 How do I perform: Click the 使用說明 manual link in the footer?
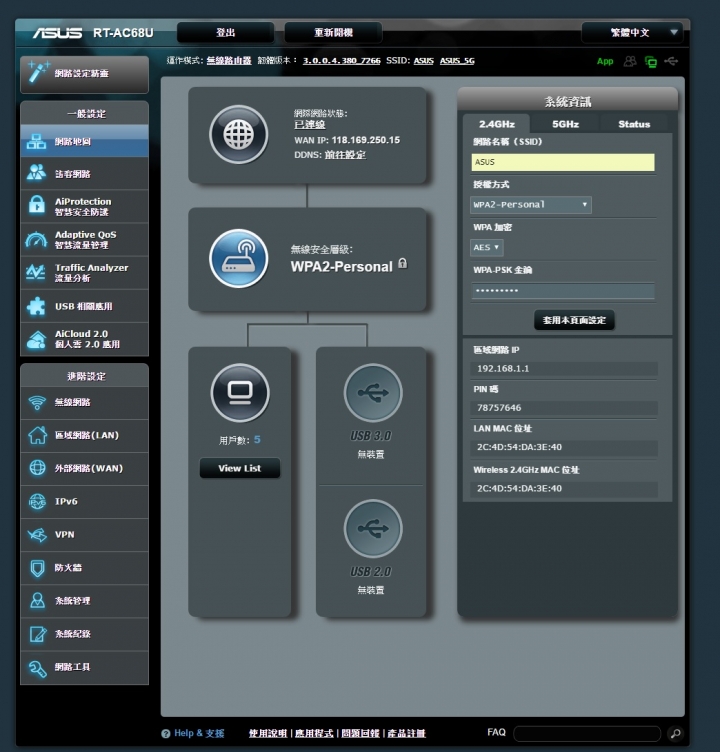coord(268,733)
